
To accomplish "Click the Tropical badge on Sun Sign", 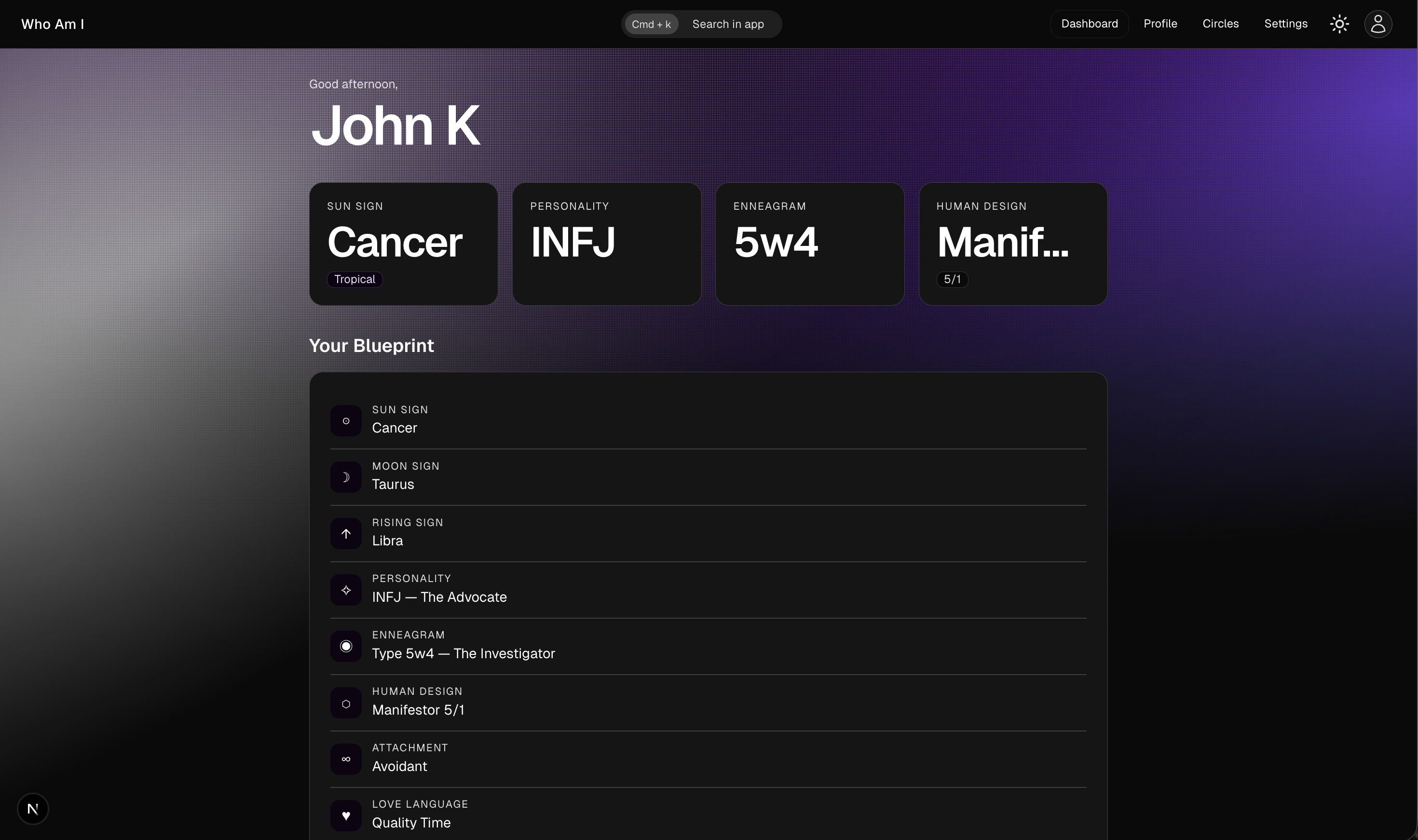I will point(354,279).
